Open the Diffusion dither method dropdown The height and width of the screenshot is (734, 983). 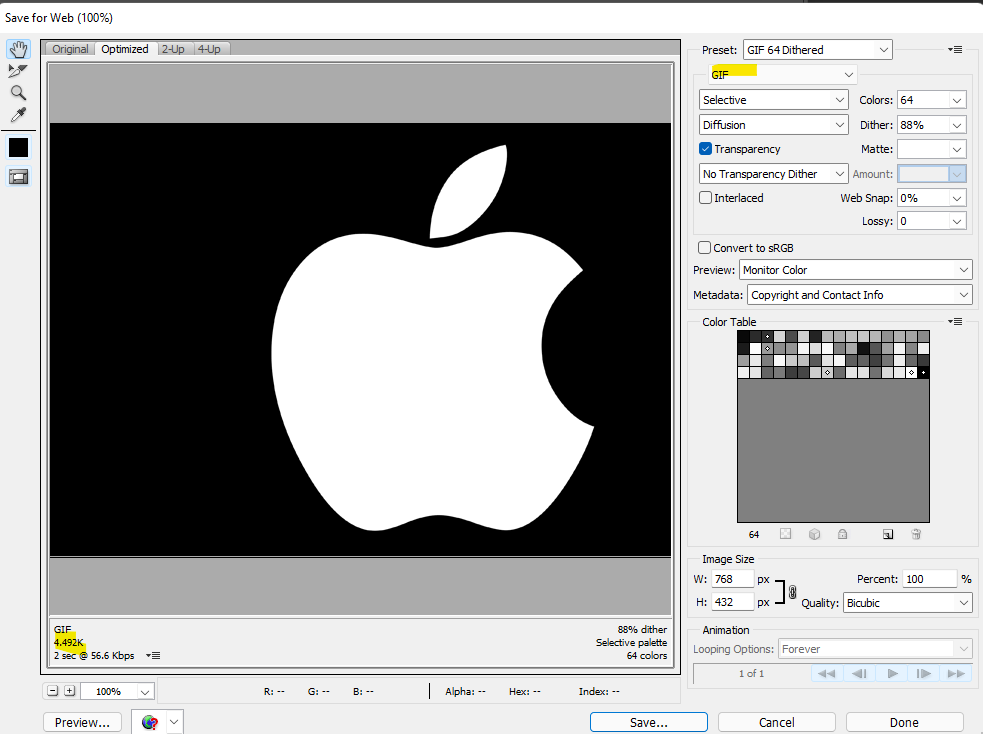tap(774, 125)
